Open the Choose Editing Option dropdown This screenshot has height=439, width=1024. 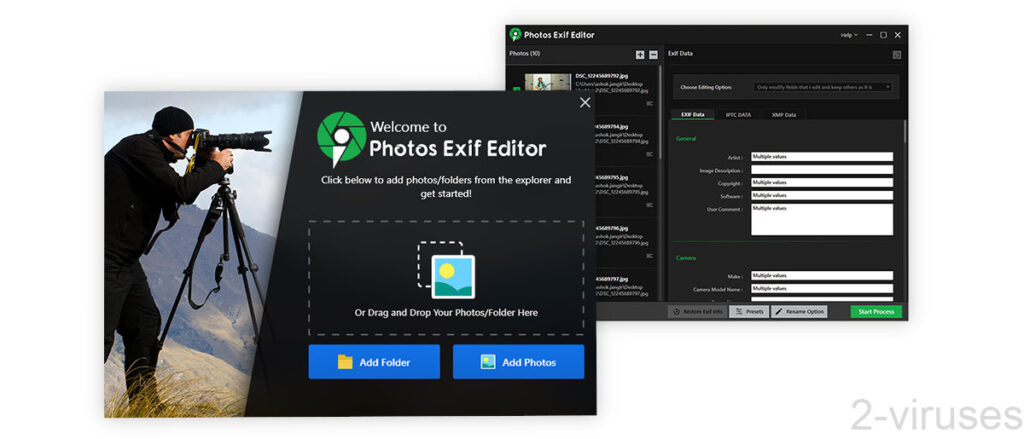tap(823, 87)
